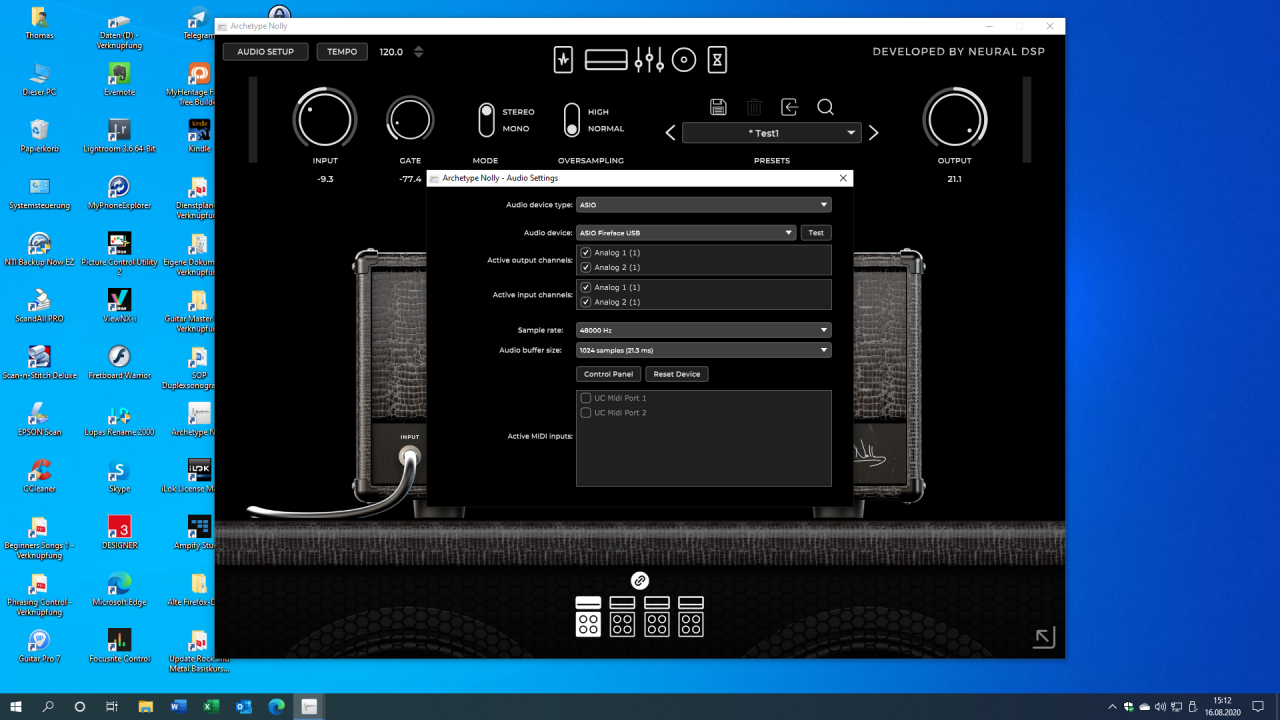Image resolution: width=1280 pixels, height=720 pixels.
Task: Open the amp head section icon
Action: [x=606, y=60]
